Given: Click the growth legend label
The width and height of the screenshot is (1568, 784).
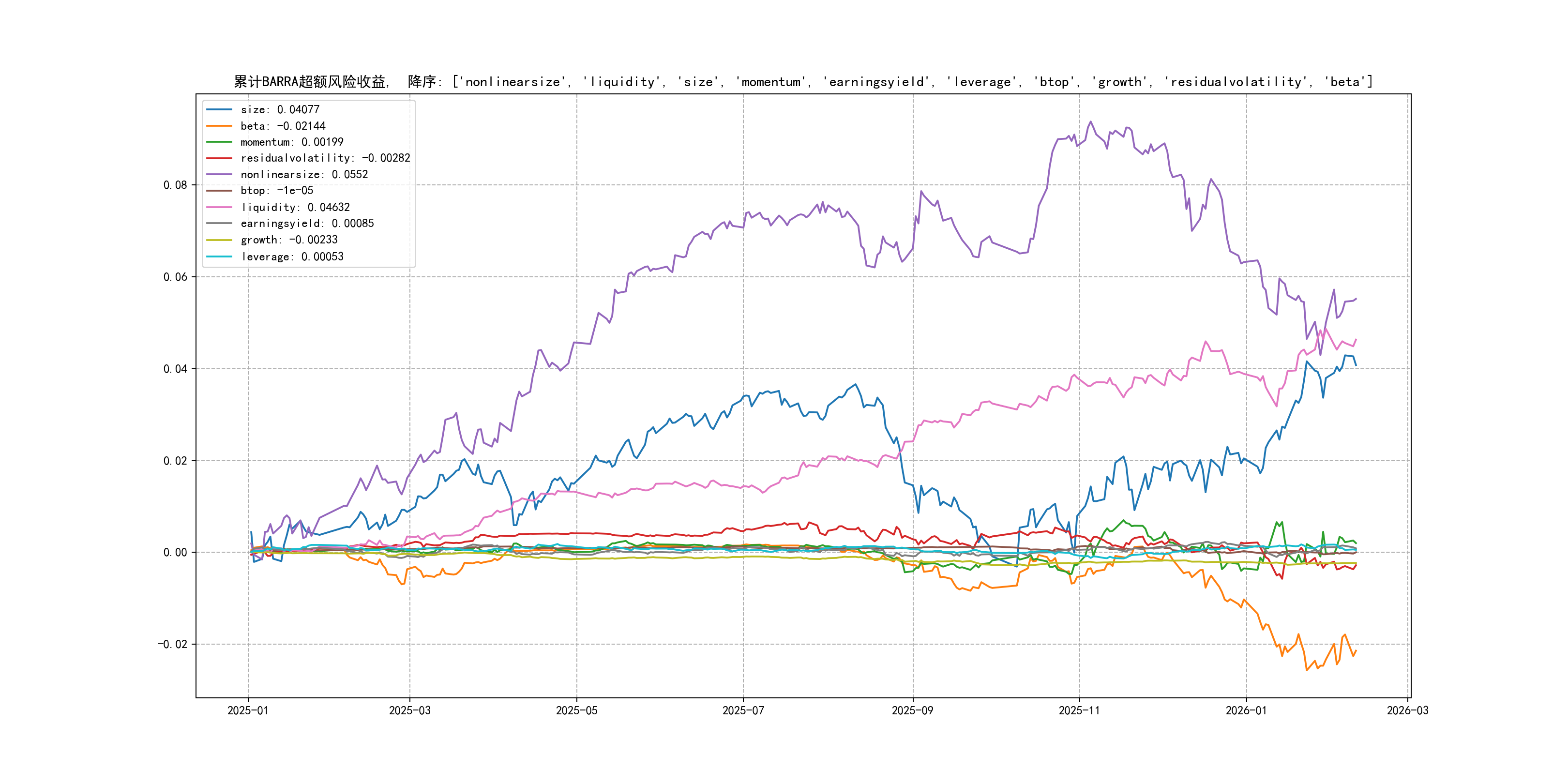Looking at the screenshot, I should click(288, 240).
